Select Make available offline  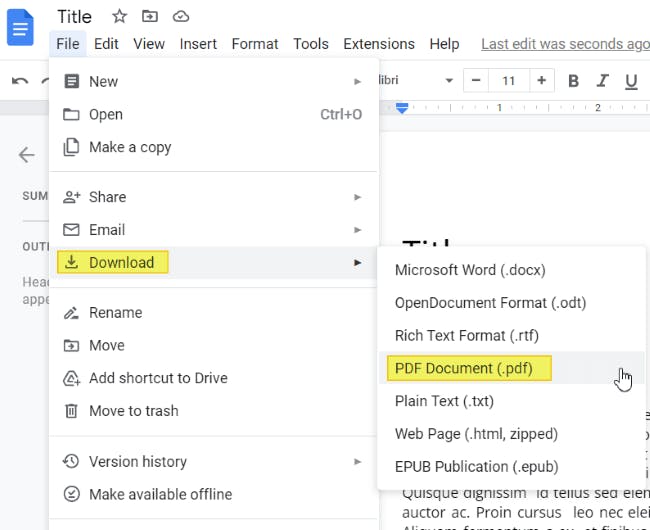tap(213, 494)
